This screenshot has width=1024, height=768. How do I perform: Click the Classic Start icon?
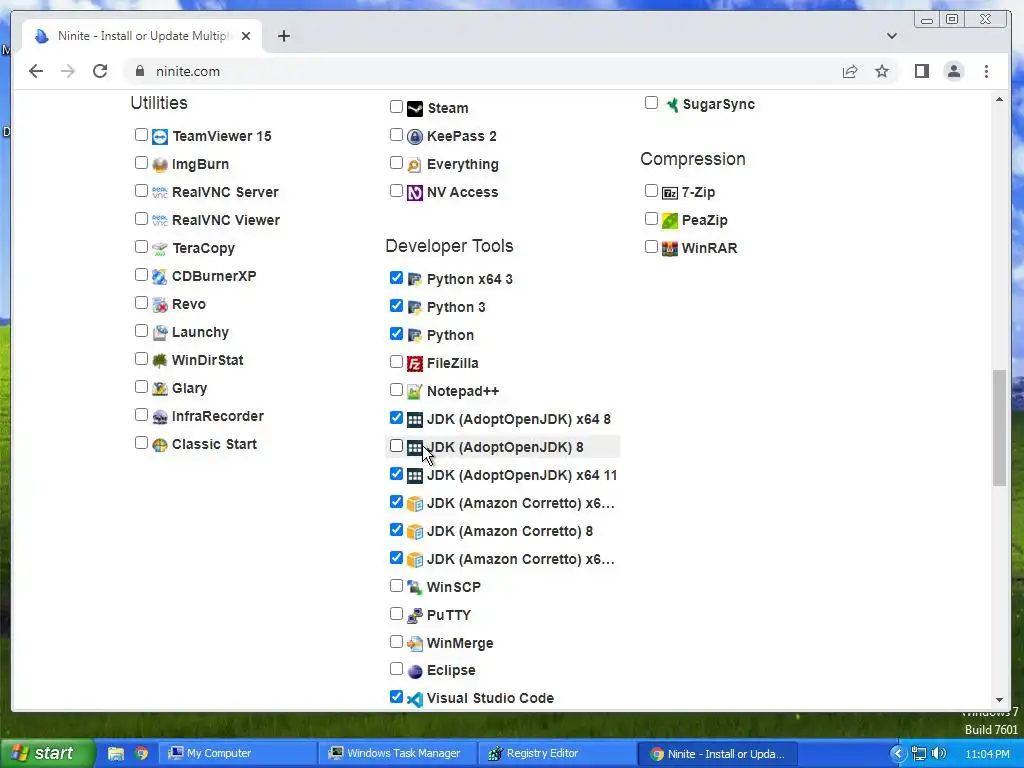tap(160, 445)
